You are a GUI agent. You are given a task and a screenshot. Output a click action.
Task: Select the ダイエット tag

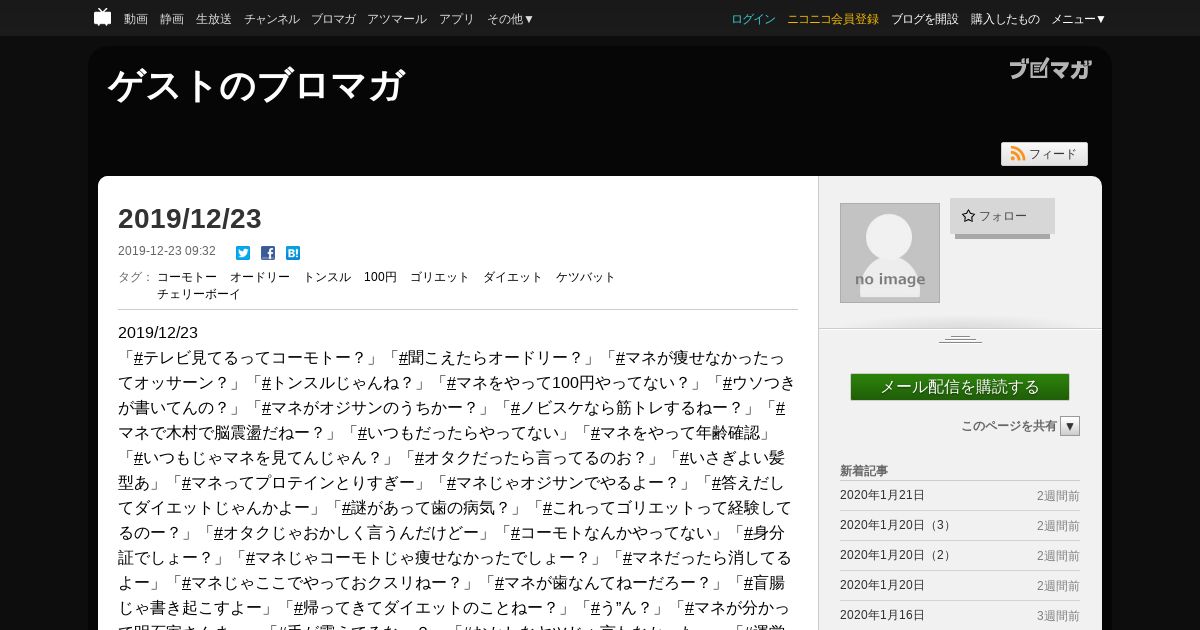(x=513, y=277)
